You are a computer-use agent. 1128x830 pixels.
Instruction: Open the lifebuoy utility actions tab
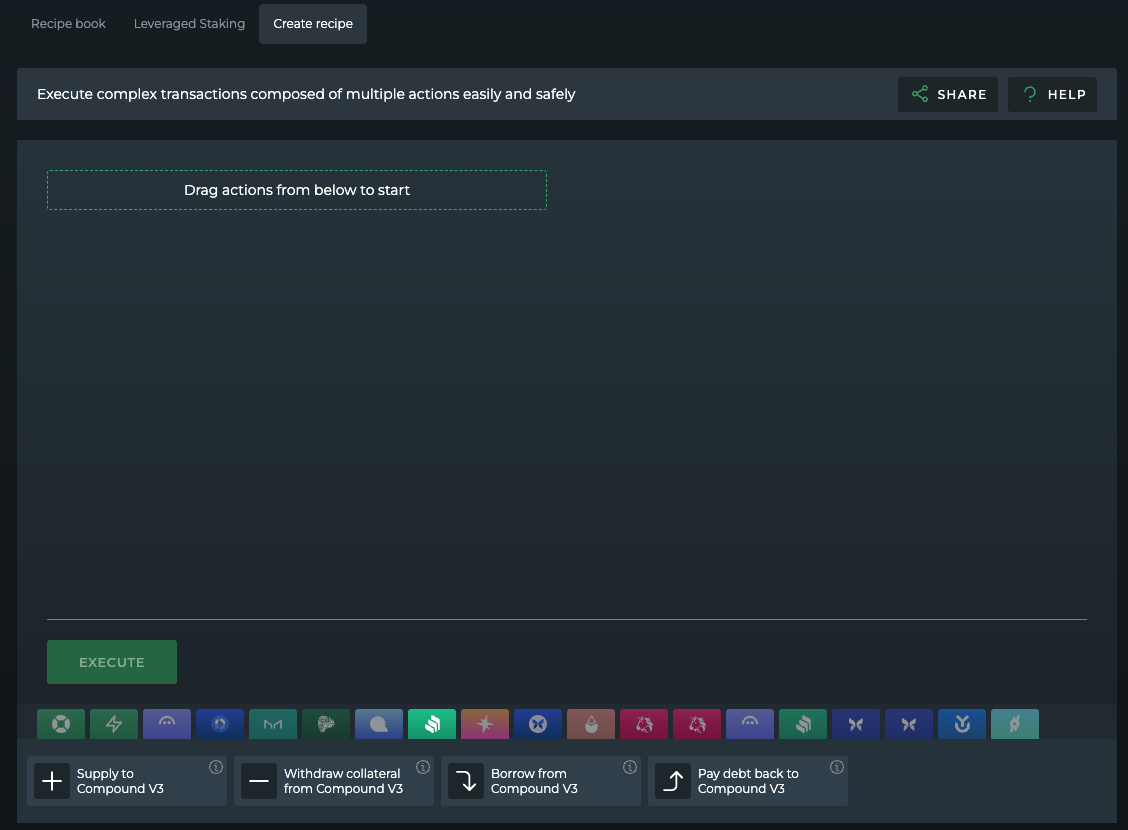pyautogui.click(x=61, y=724)
